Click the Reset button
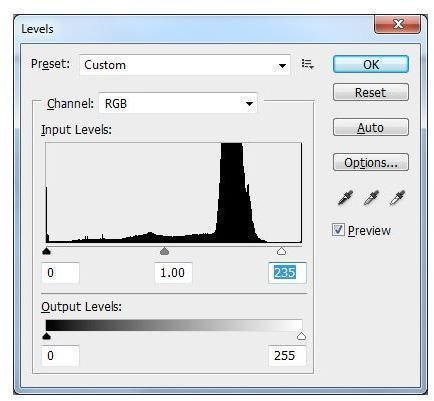434x401 pixels. [371, 92]
